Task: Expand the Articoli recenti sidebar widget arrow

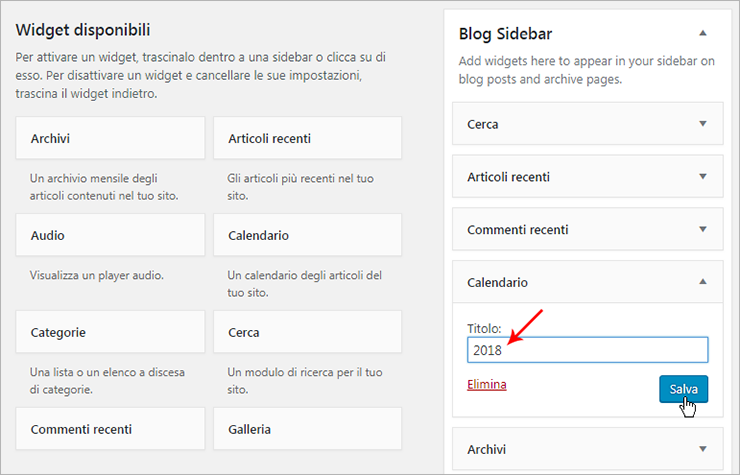Action: click(703, 177)
